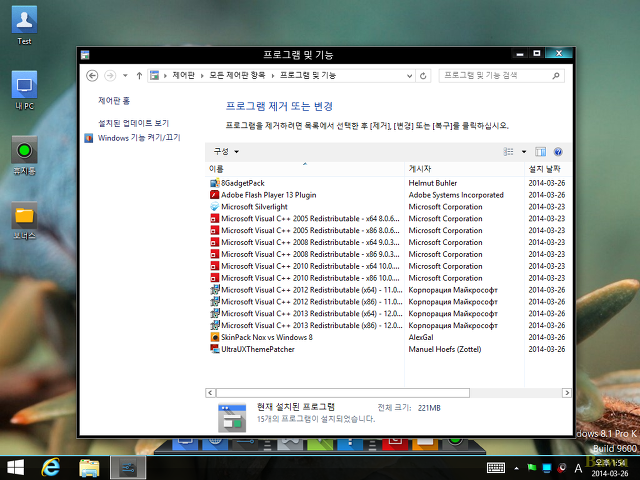Expand arrow after 제어판 breadcrumb
Viewport: 640px width, 480px height.
(202, 76)
